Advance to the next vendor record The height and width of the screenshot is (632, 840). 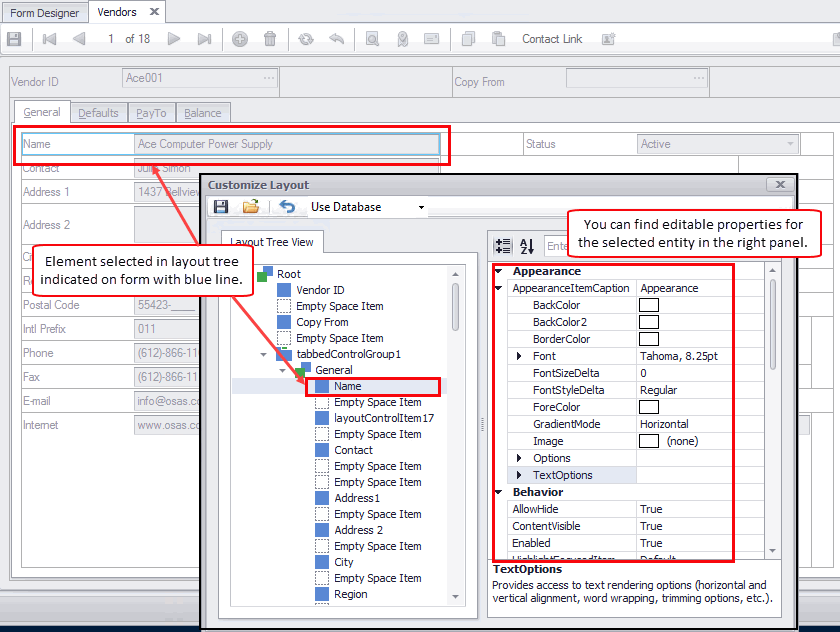[x=174, y=39]
